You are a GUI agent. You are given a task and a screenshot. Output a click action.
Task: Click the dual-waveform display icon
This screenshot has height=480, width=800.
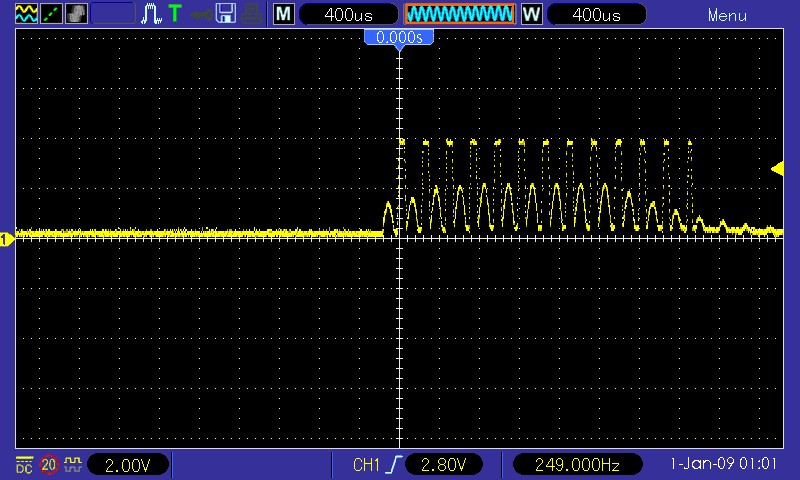tap(28, 14)
